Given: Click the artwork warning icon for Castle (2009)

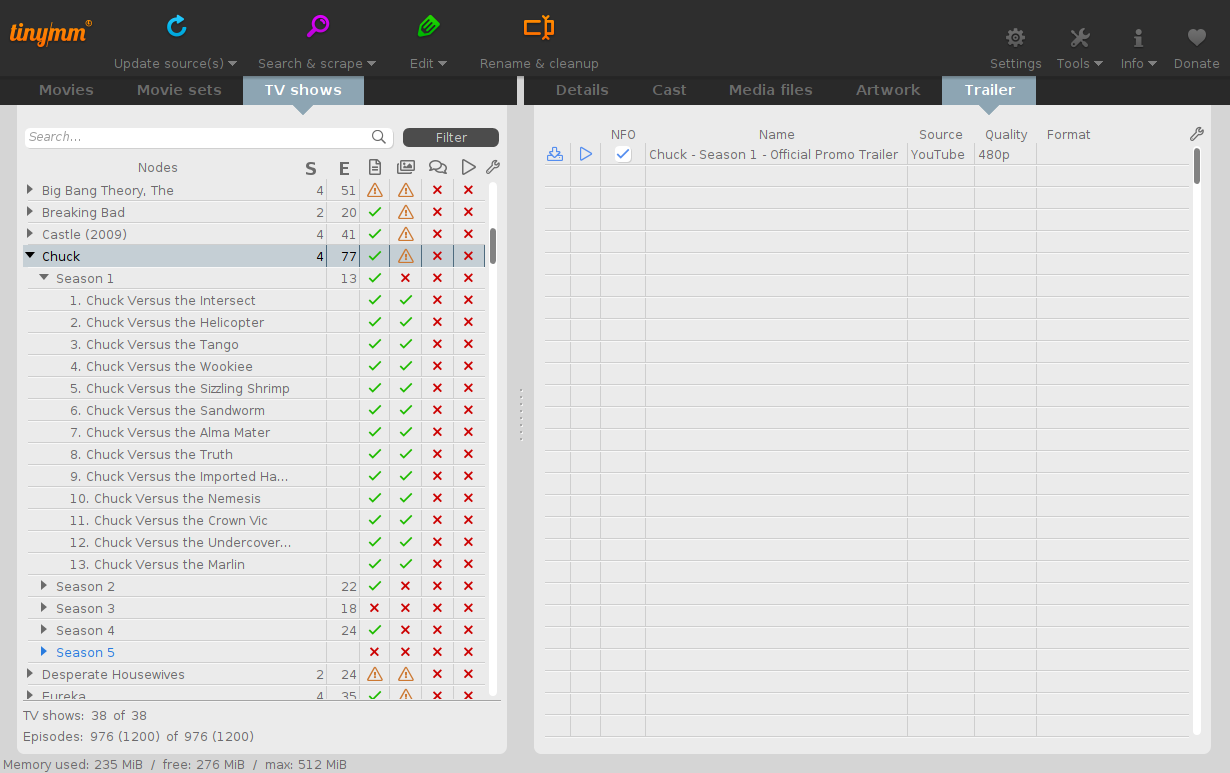Looking at the screenshot, I should pos(405,234).
